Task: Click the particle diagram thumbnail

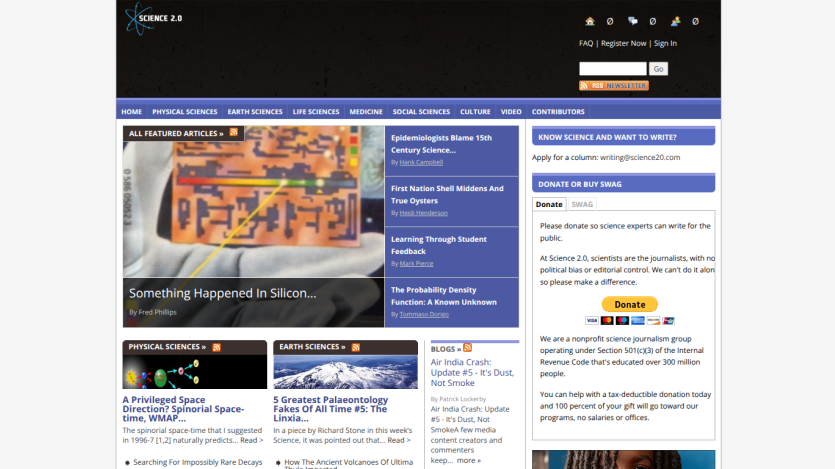Action: click(194, 372)
